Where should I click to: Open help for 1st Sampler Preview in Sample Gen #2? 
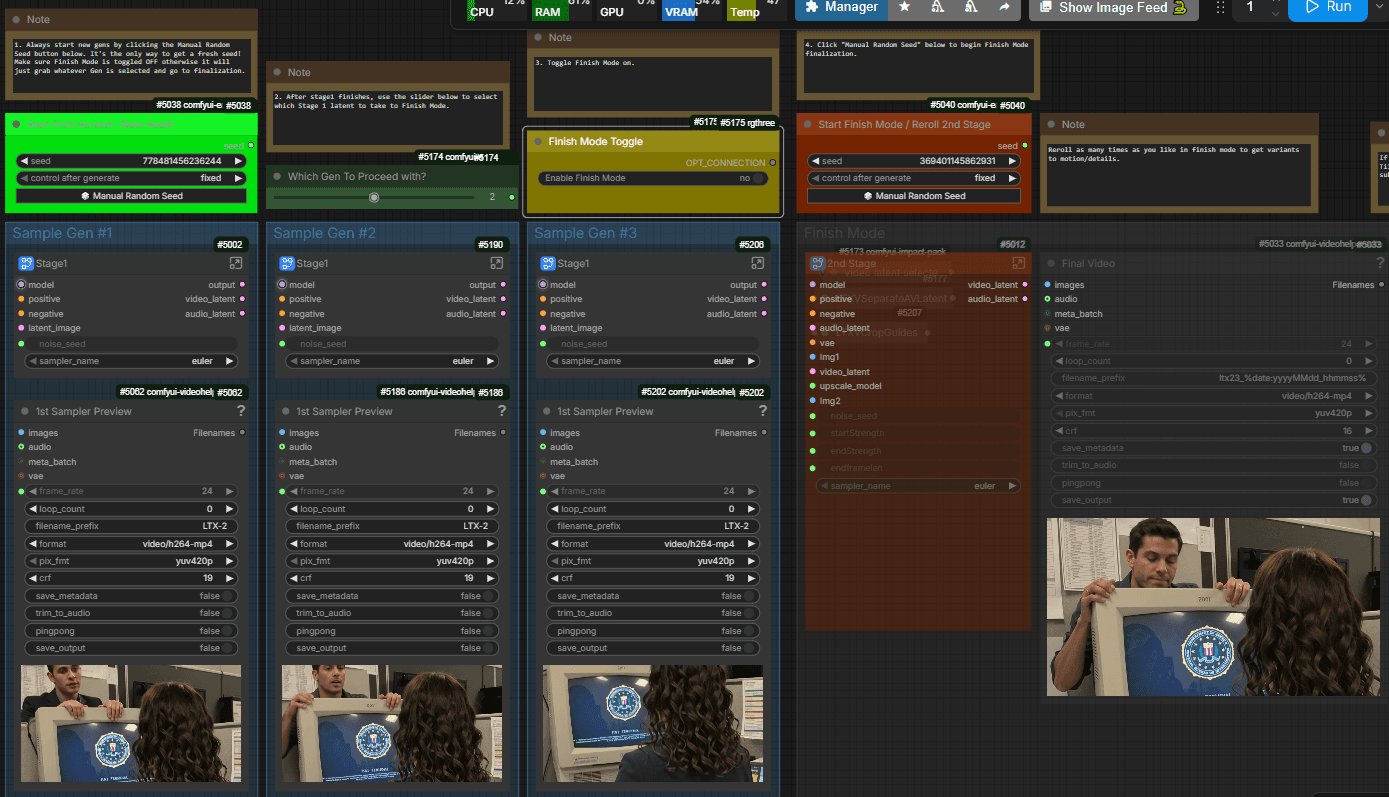tap(502, 411)
